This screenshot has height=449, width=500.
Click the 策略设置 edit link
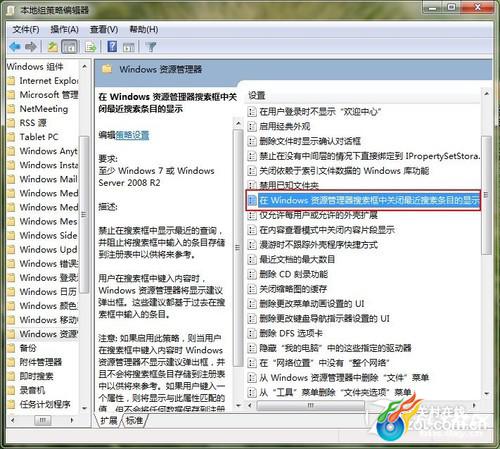[132, 135]
